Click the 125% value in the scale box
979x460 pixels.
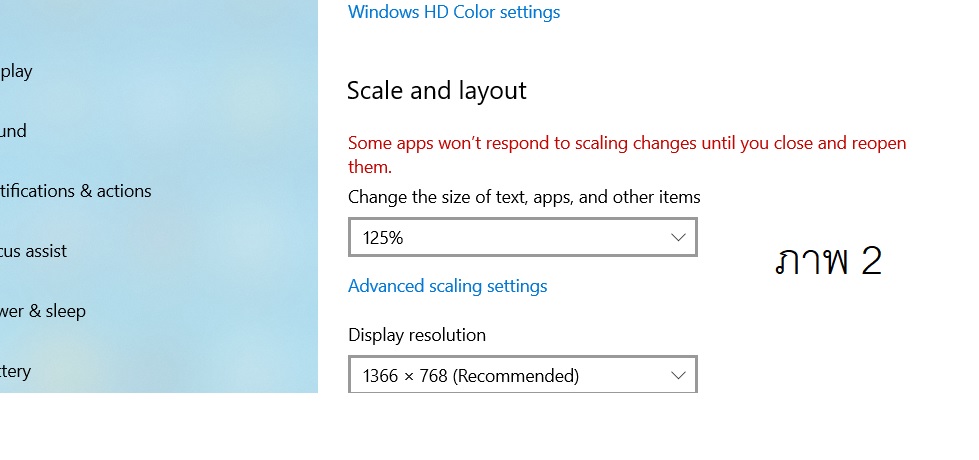coord(384,238)
